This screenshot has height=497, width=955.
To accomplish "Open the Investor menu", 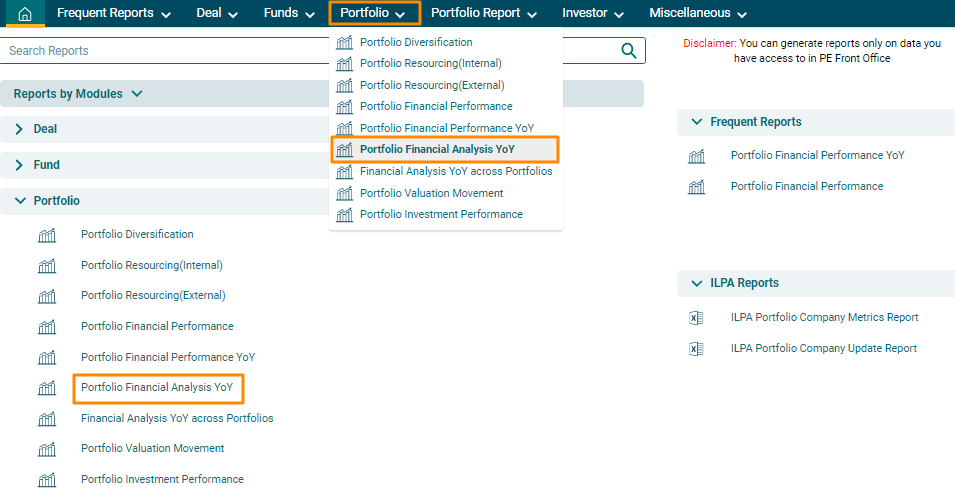I will pyautogui.click(x=592, y=14).
